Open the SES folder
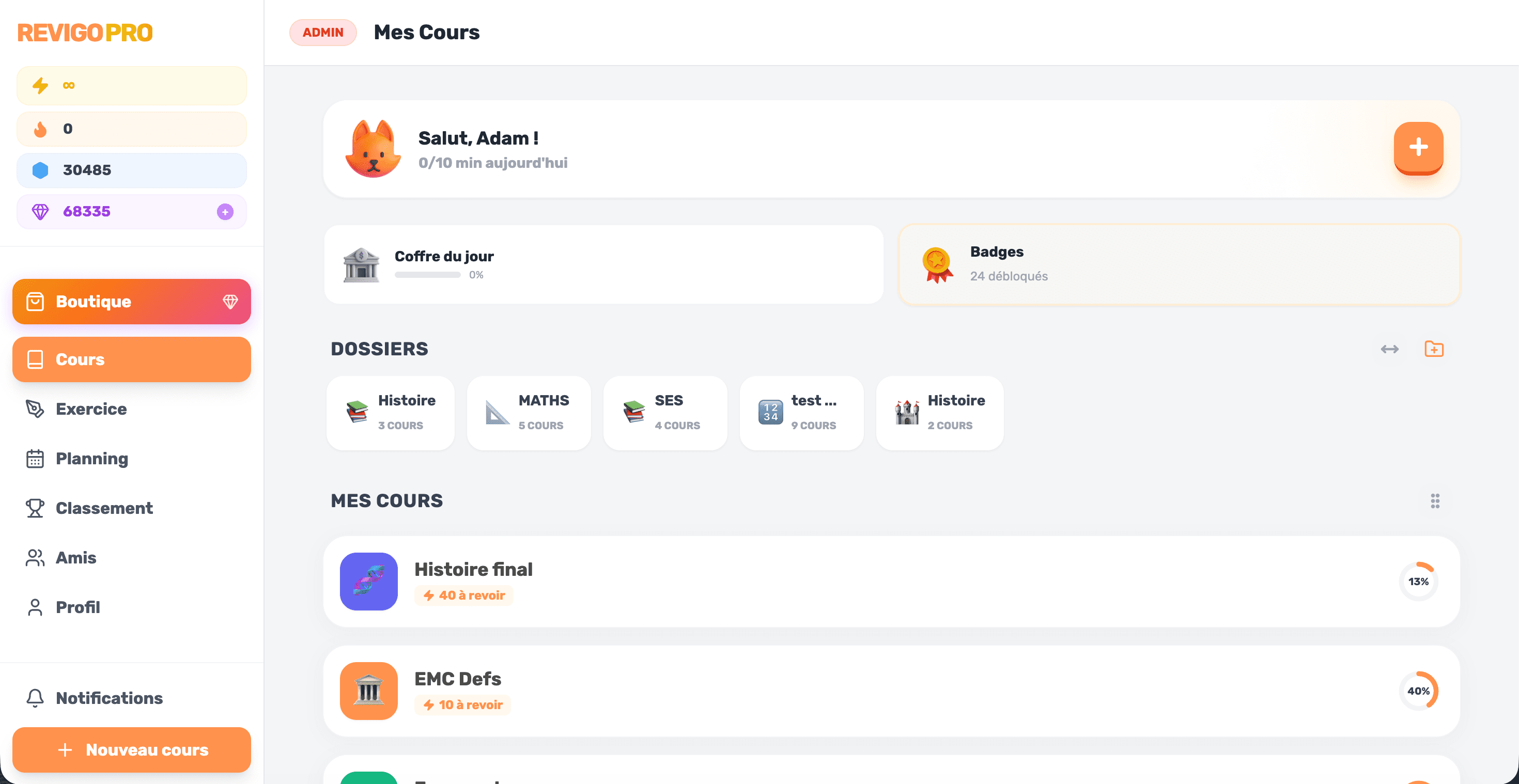The image size is (1519, 784). tap(665, 413)
